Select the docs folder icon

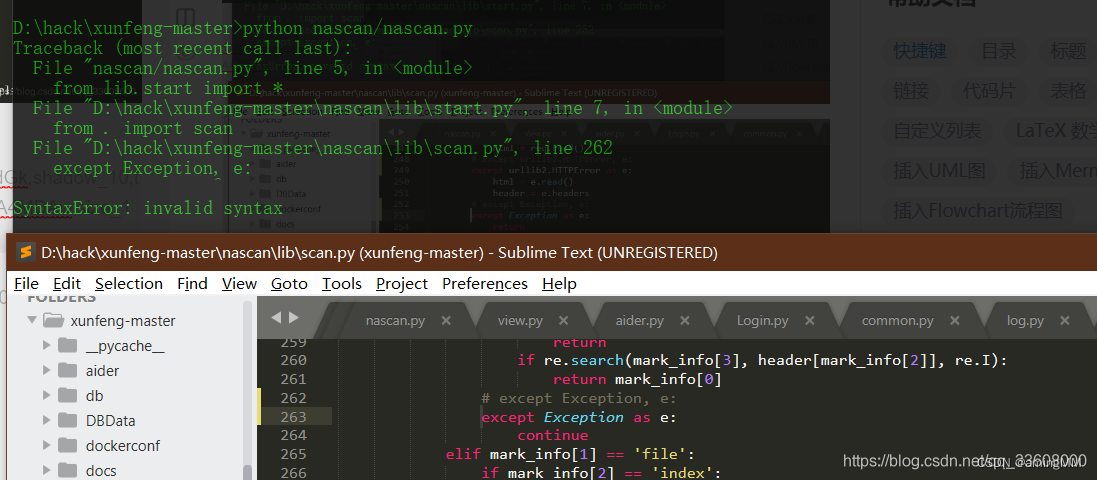[68, 471]
